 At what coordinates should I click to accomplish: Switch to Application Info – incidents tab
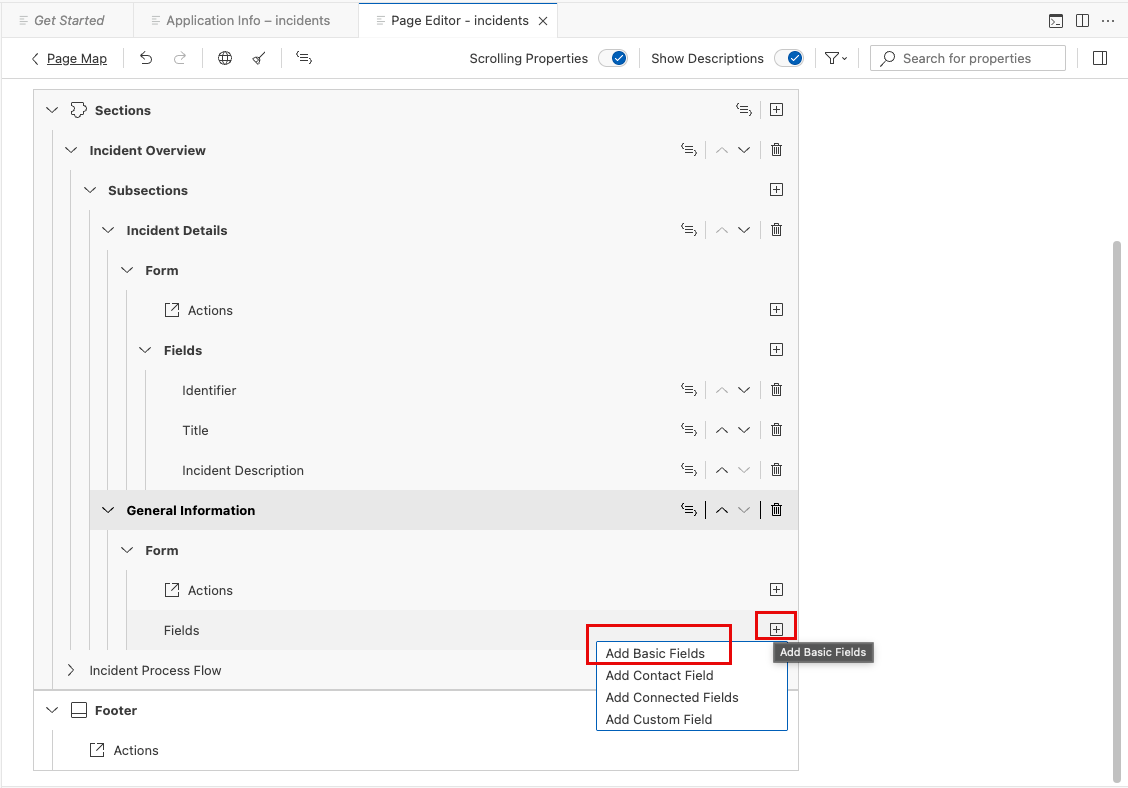(246, 21)
